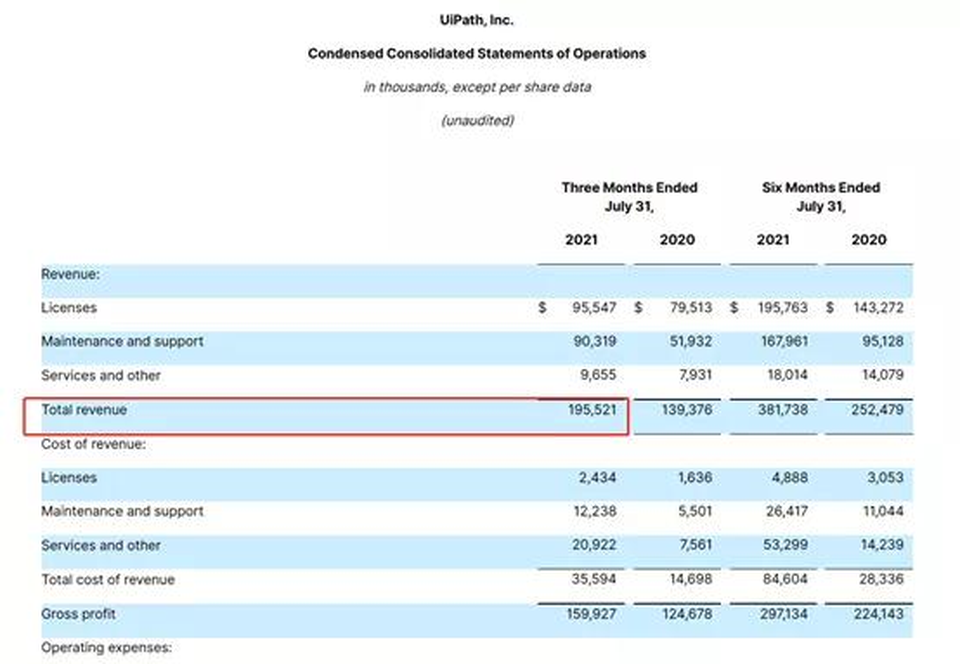Click "Services and other" label under Cost of revenue
960x664 pixels.
tap(101, 545)
